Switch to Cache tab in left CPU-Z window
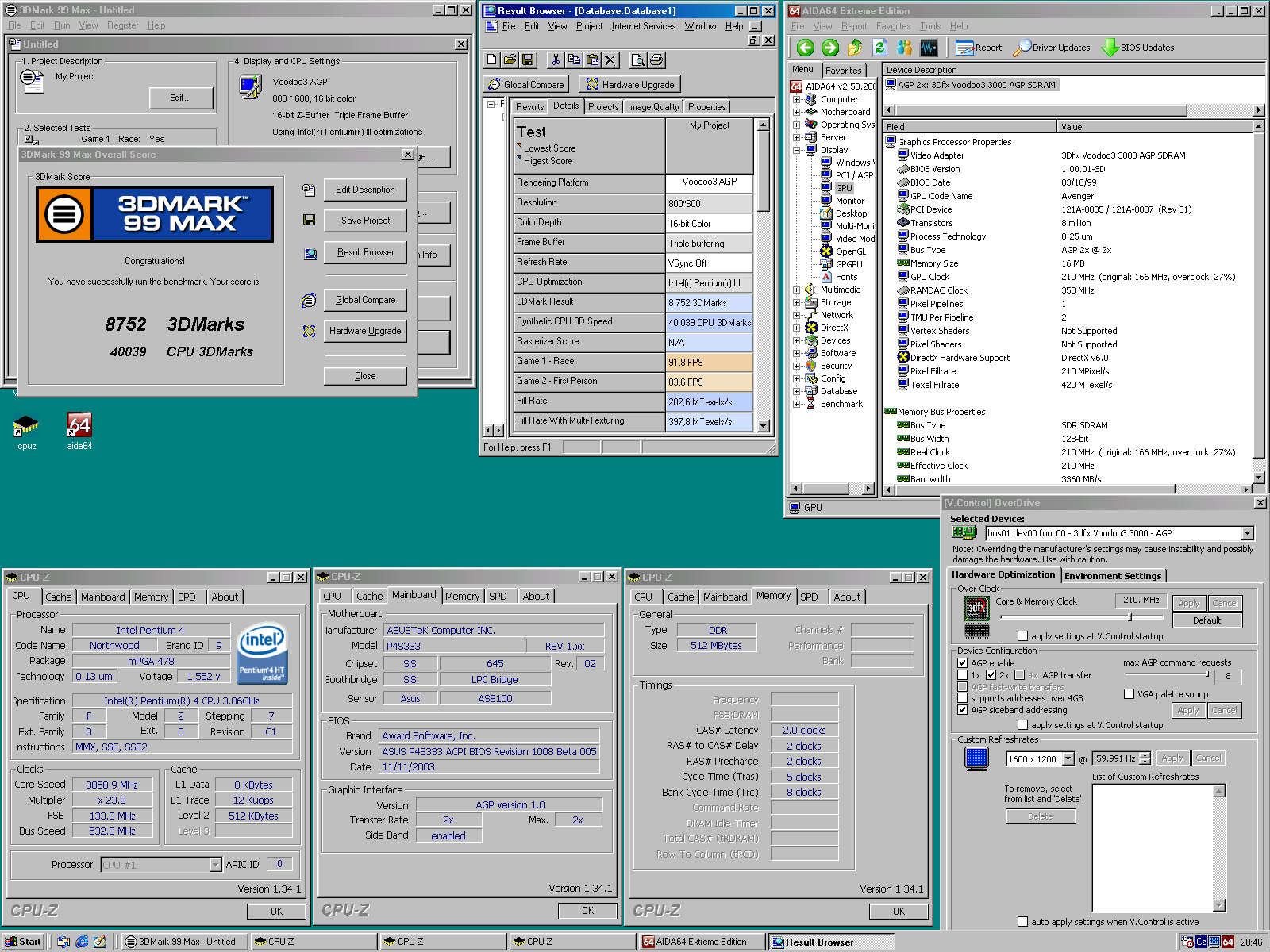 [x=59, y=597]
